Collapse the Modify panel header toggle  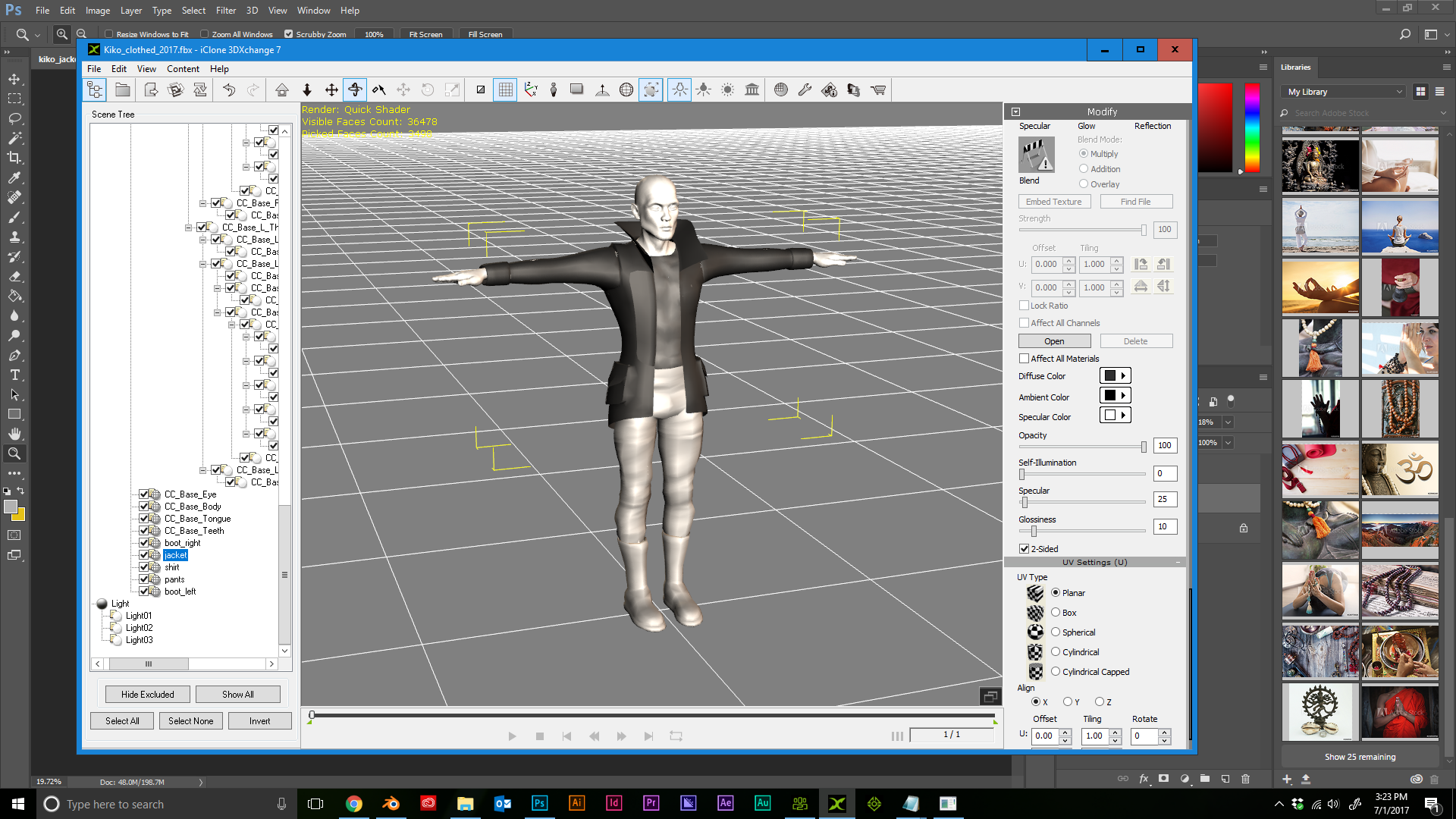1015,111
